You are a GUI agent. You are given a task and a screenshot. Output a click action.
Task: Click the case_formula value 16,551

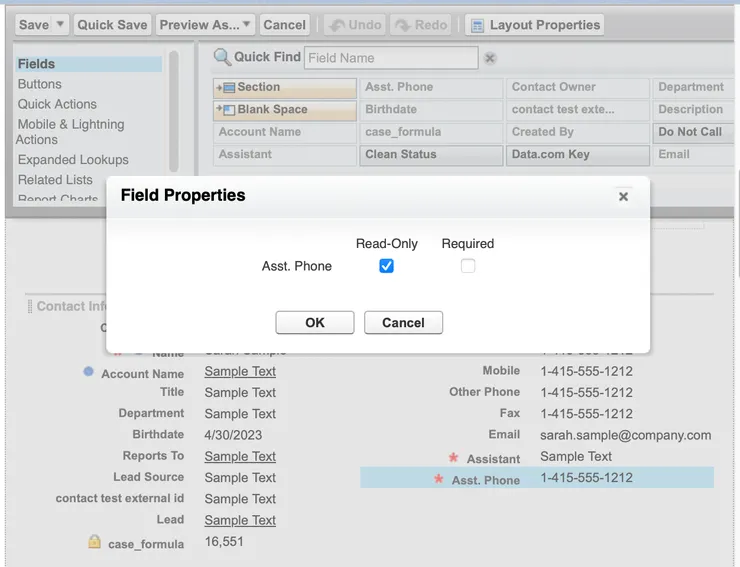[224, 542]
